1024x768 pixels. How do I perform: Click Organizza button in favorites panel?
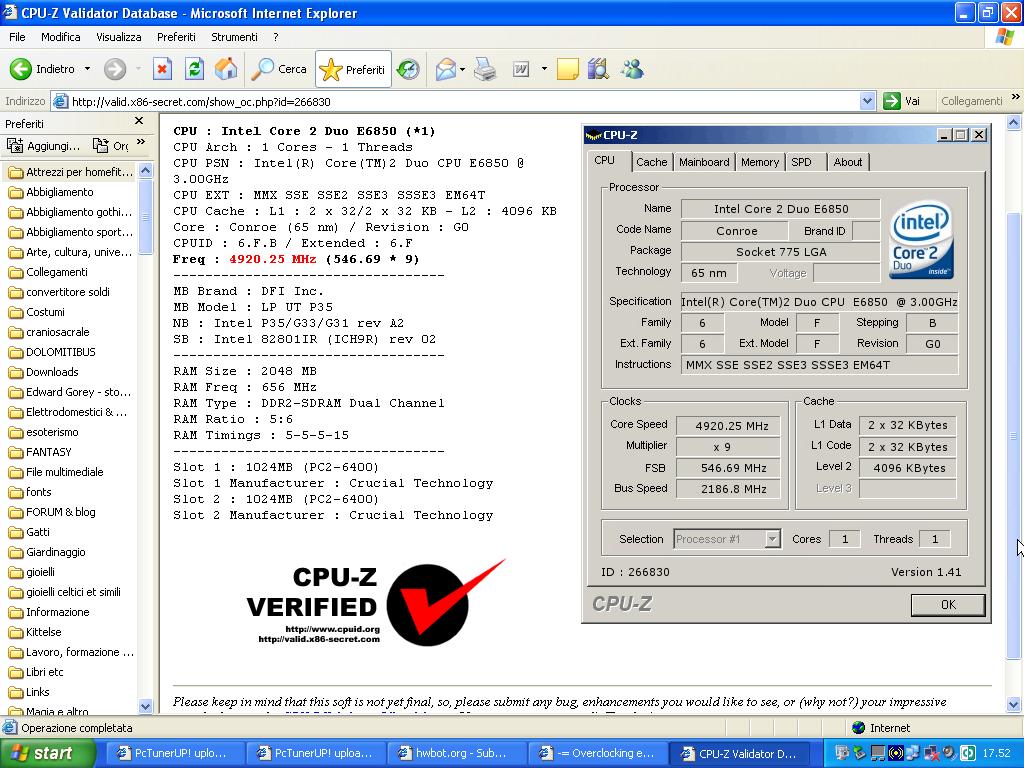point(110,146)
